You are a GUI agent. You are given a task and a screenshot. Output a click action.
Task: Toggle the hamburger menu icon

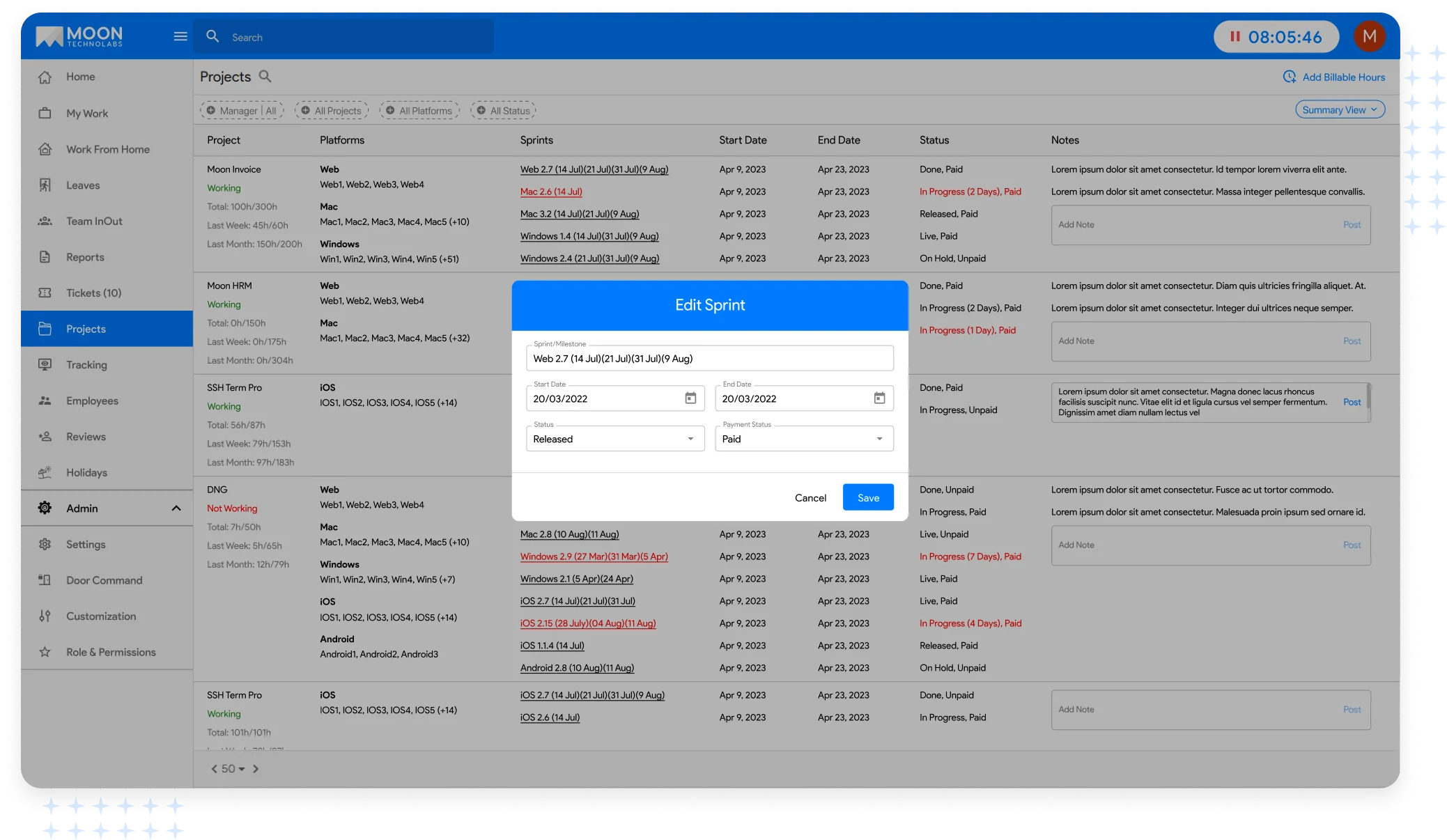coord(180,36)
